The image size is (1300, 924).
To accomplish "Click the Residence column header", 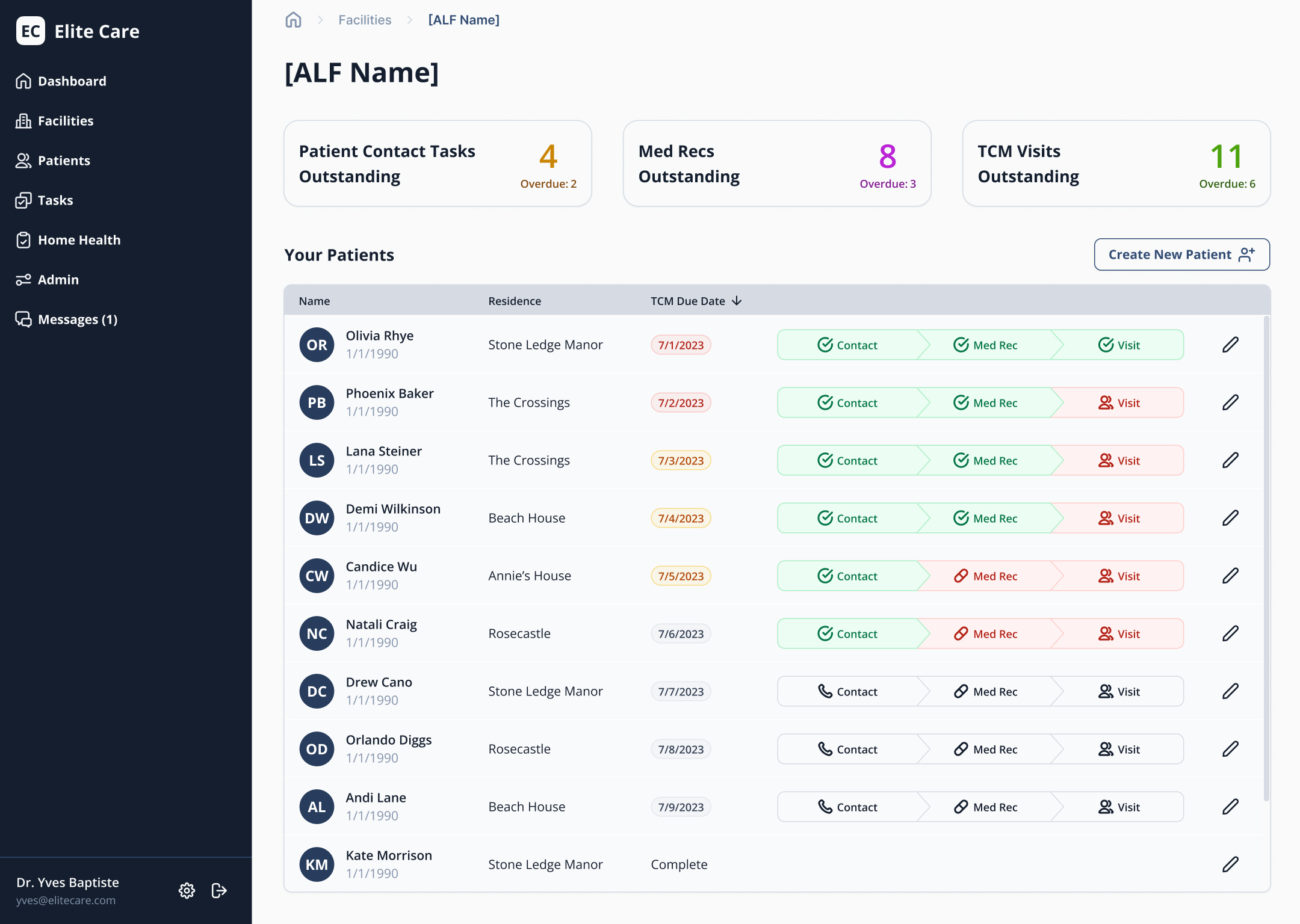I will tap(514, 301).
